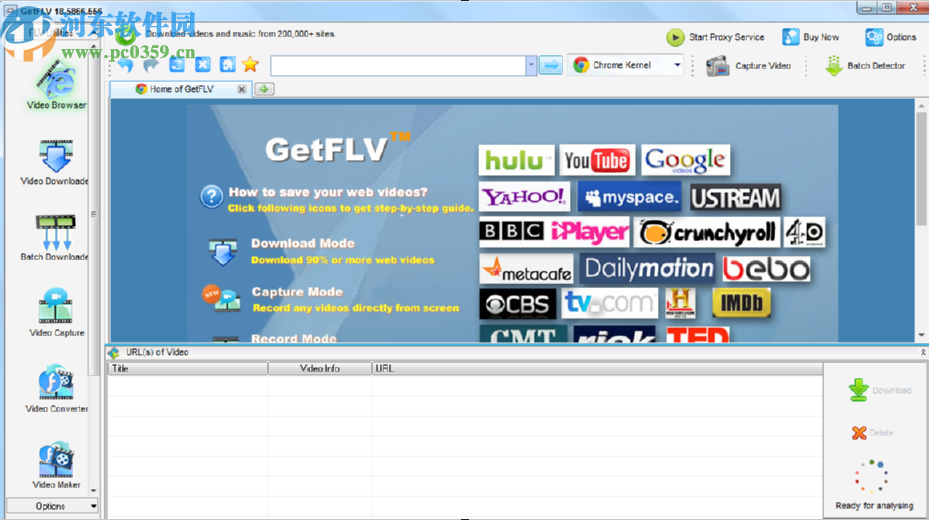Click the web page vertical scrollbar

click(921, 169)
